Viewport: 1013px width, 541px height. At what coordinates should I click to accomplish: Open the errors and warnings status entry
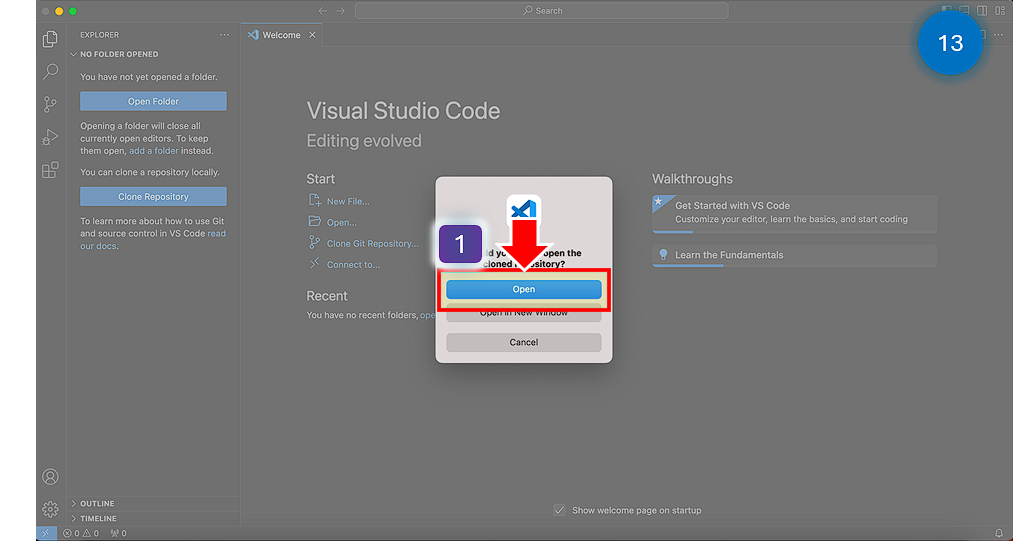[x=81, y=533]
